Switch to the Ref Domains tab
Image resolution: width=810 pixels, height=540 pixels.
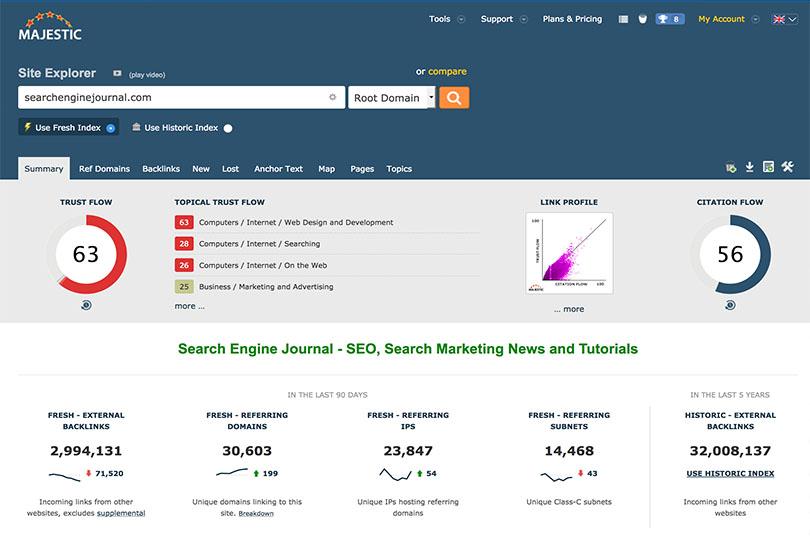tap(105, 169)
